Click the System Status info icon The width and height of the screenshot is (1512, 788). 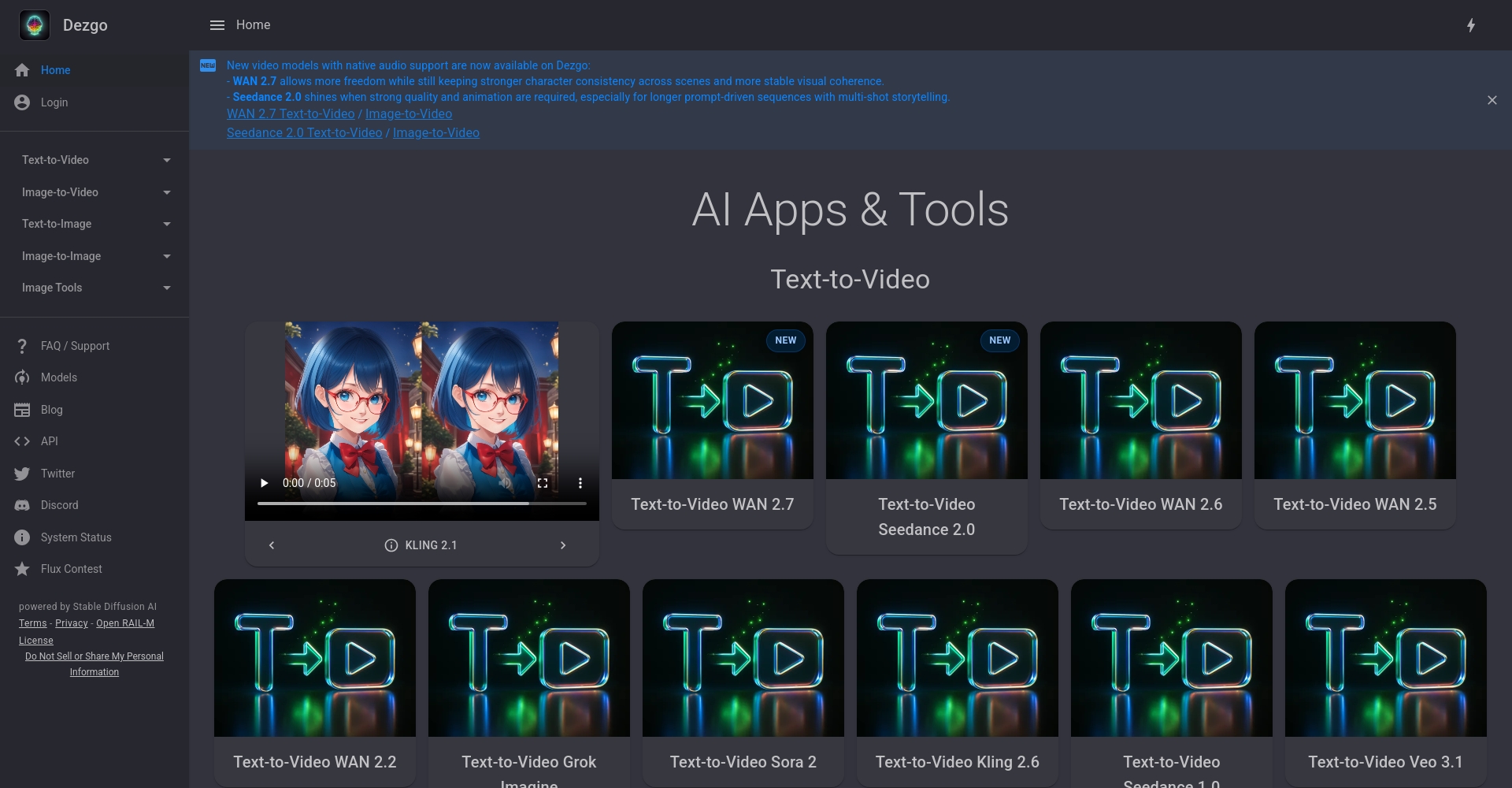pyautogui.click(x=22, y=537)
